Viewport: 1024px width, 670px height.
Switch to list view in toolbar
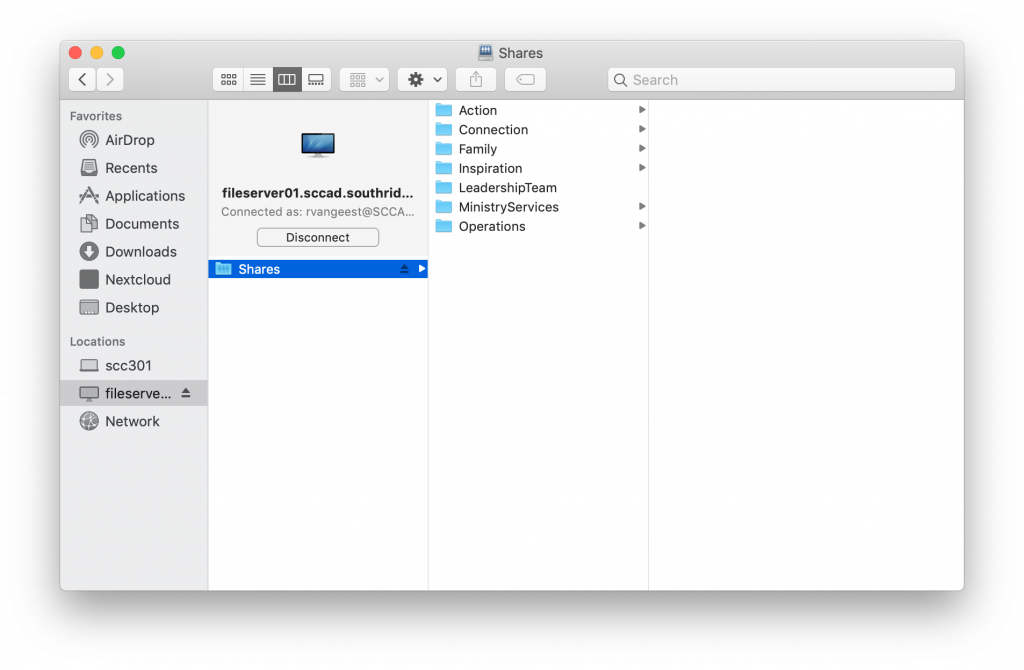pos(258,80)
